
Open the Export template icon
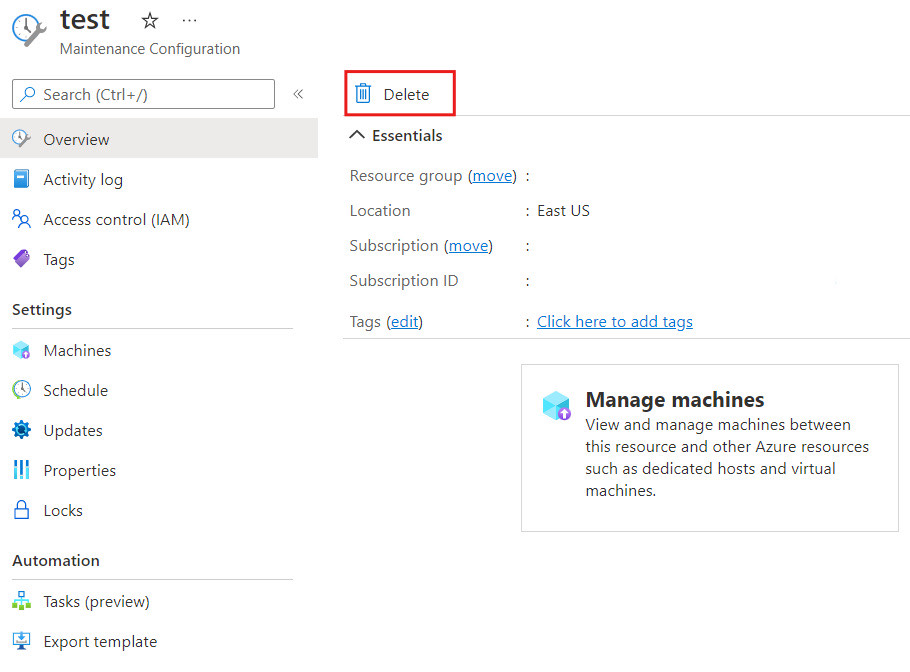22,641
